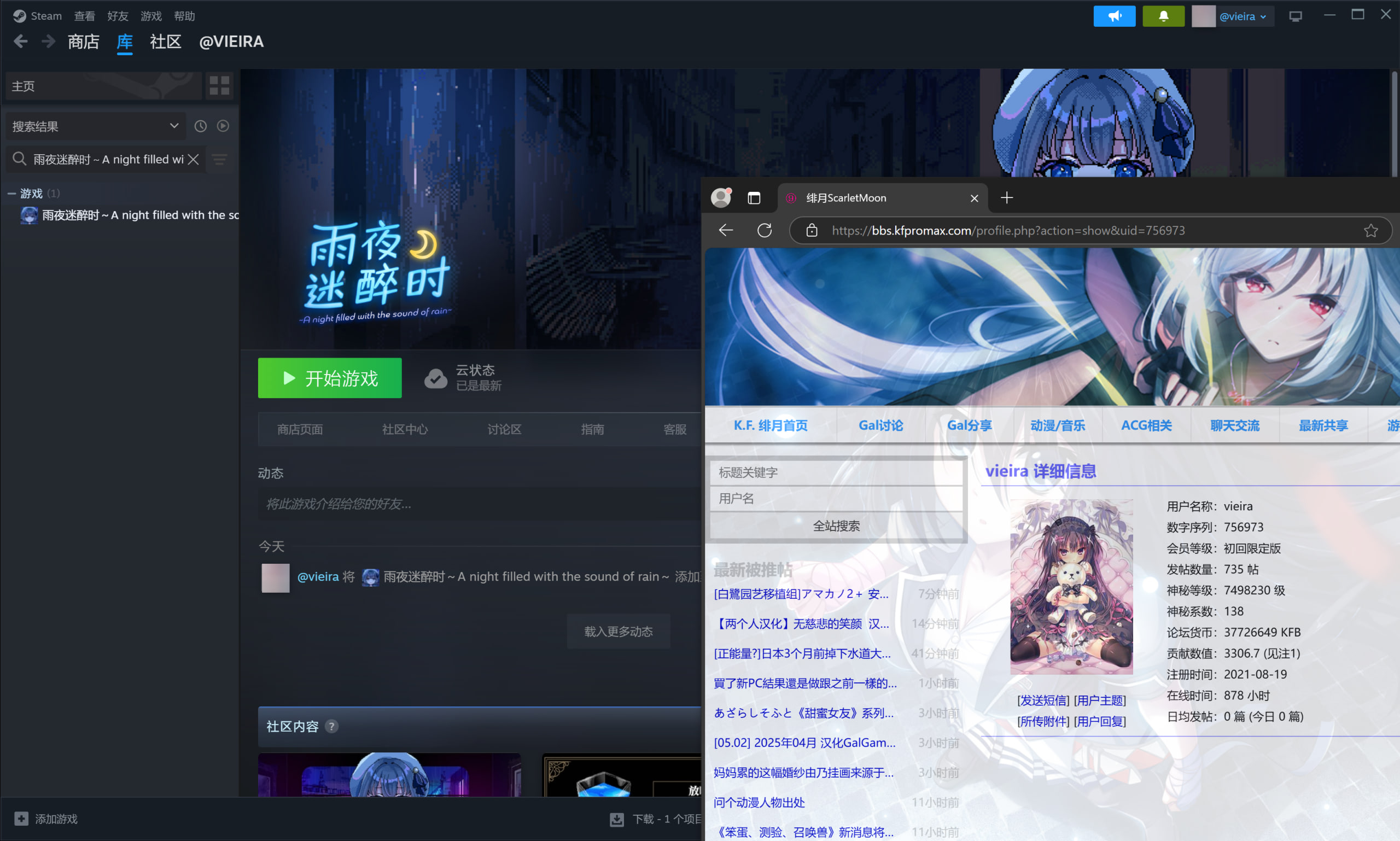Open advanced library filter options icon
1400x841 pixels.
pyautogui.click(x=220, y=160)
